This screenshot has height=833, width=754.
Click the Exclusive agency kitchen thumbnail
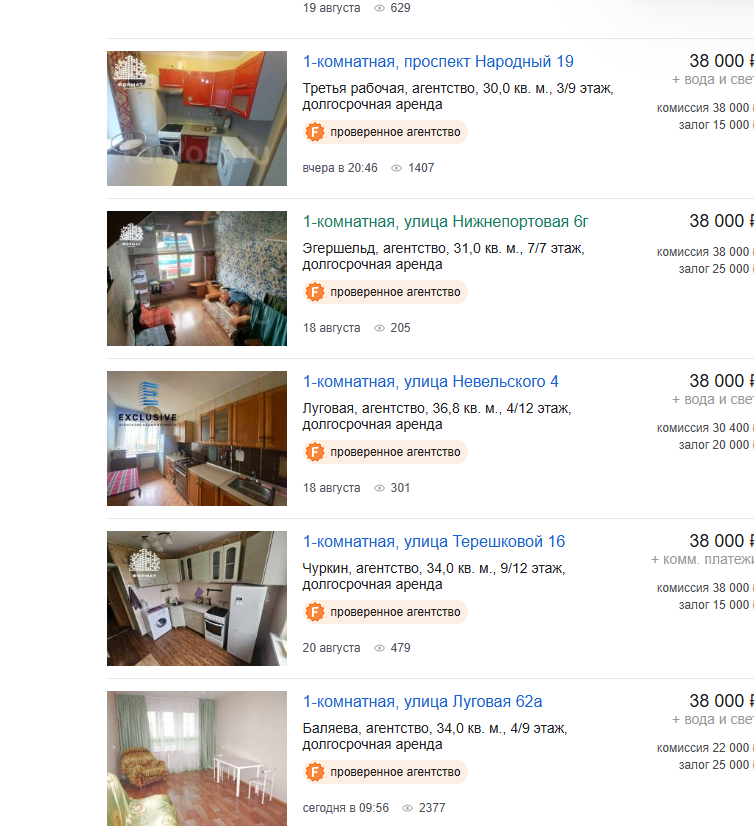pos(197,438)
